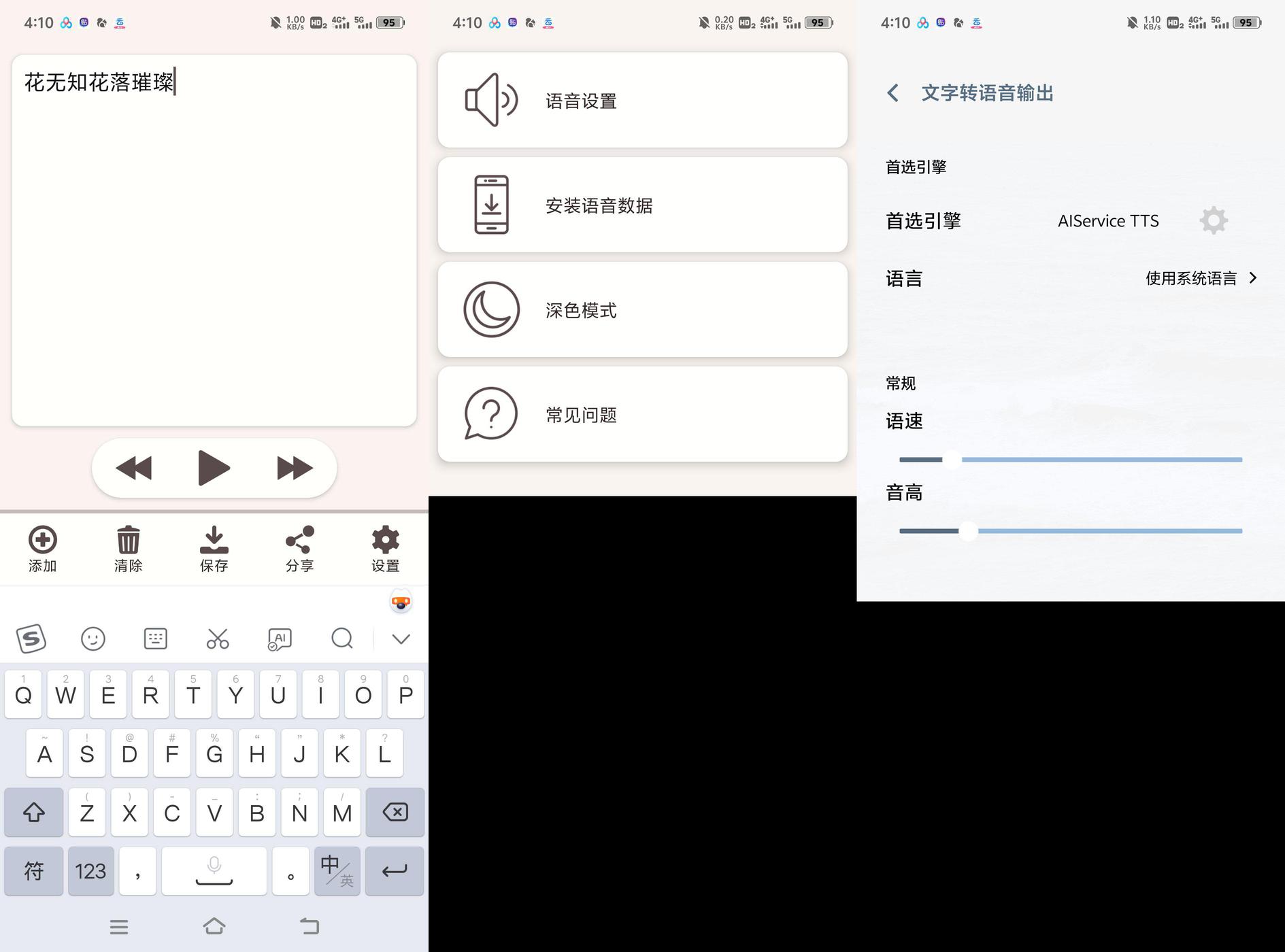Tap the keyboard enter return key

pos(395,870)
